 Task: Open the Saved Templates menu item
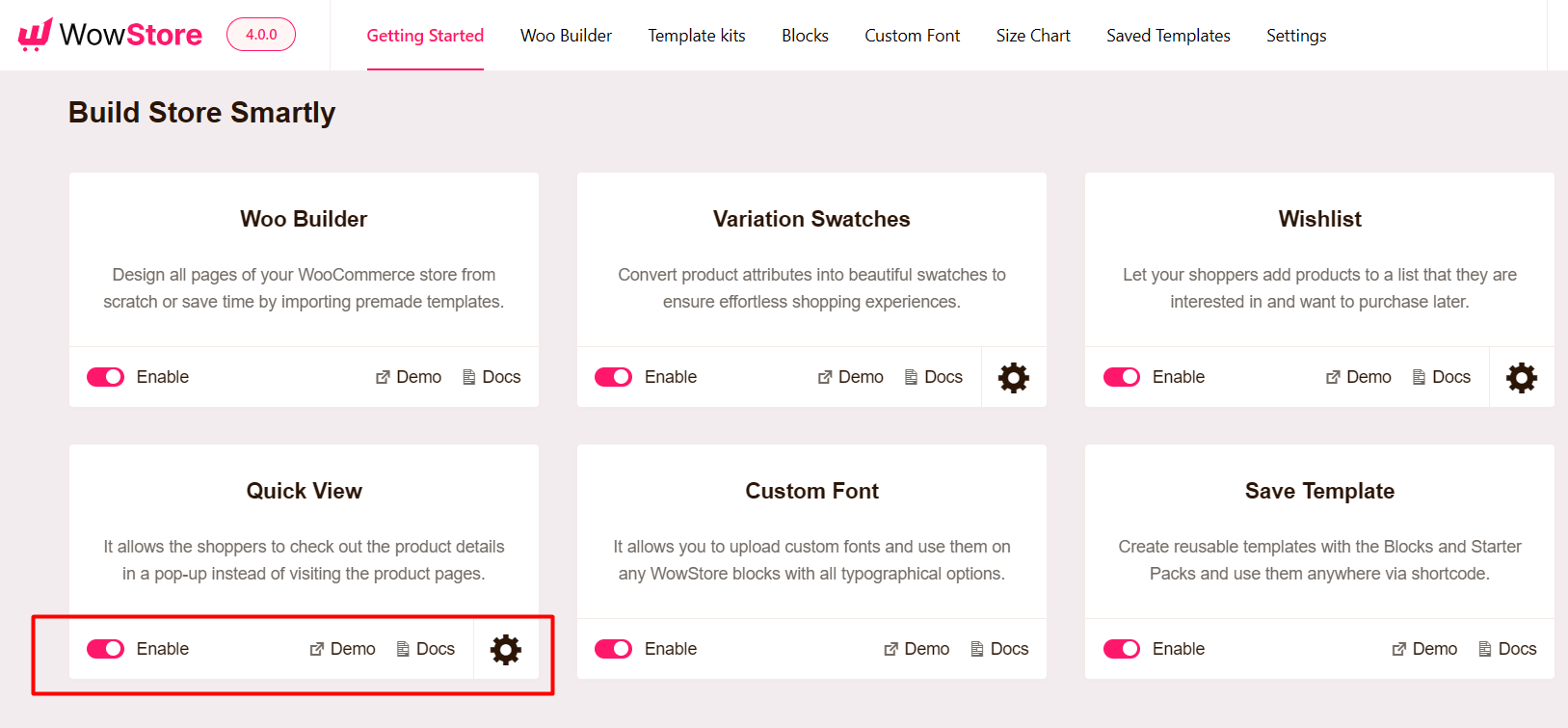click(1167, 36)
